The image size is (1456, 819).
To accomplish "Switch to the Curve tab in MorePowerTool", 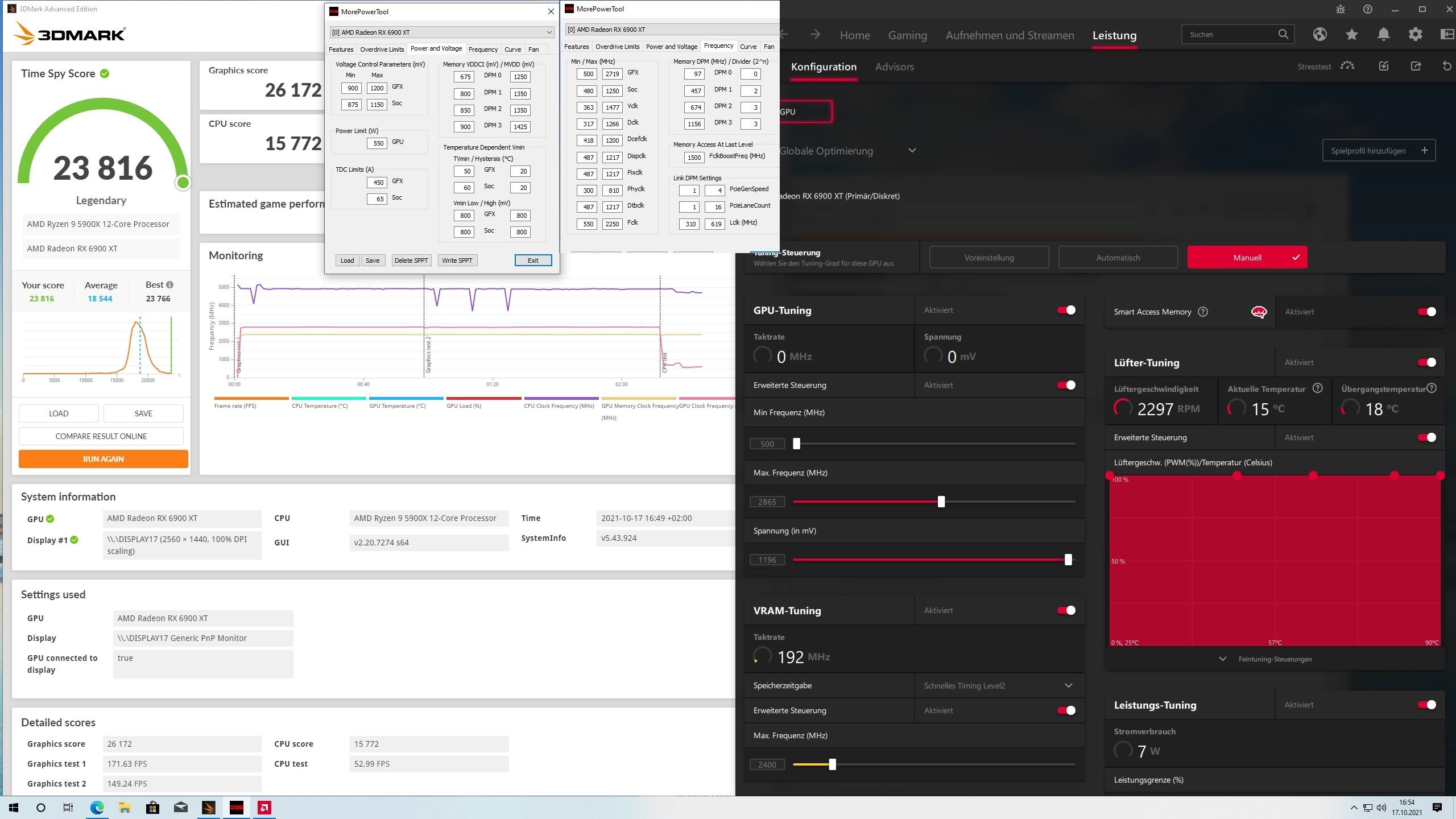I will 512,49.
